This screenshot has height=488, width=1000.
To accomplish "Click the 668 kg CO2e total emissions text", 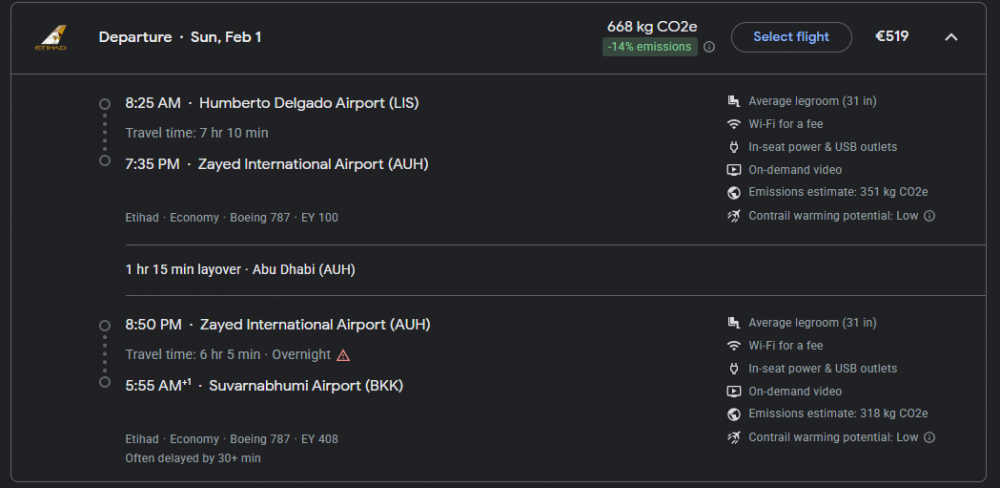I will (x=649, y=27).
